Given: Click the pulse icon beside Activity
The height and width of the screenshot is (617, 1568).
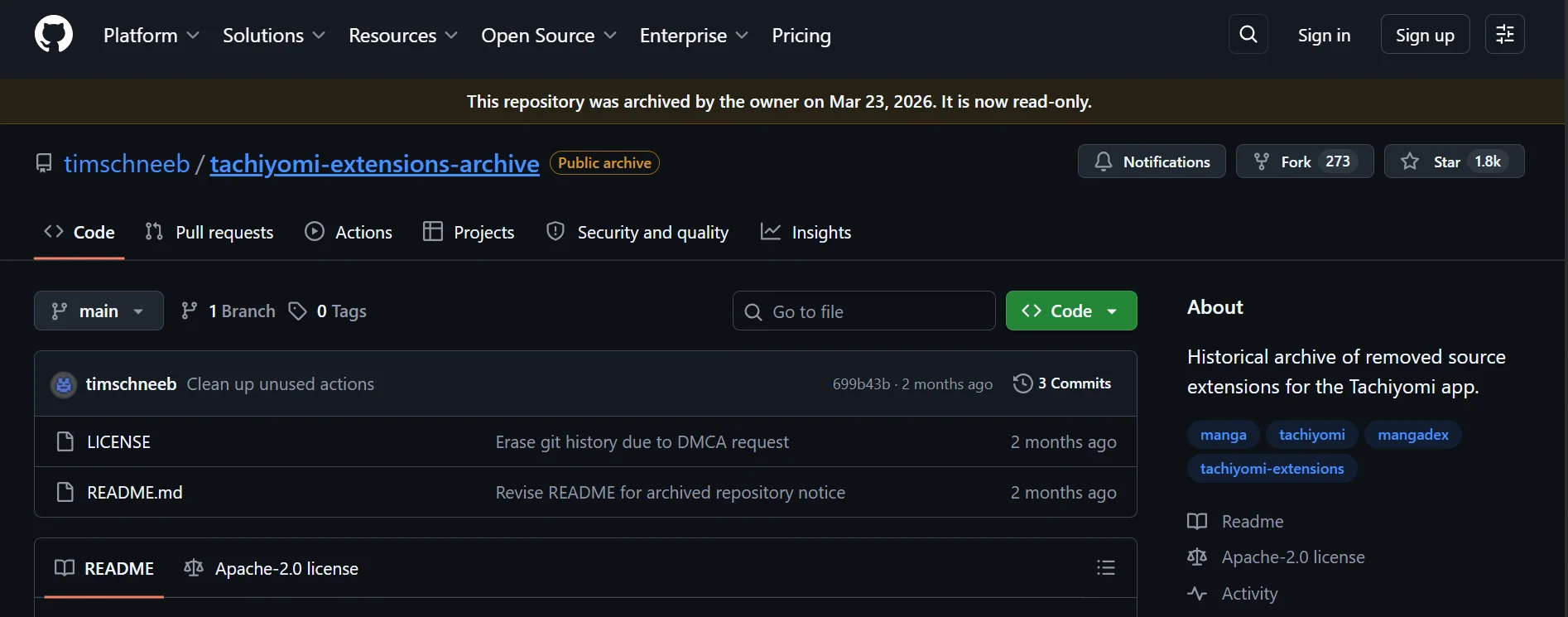Looking at the screenshot, I should (x=1197, y=593).
